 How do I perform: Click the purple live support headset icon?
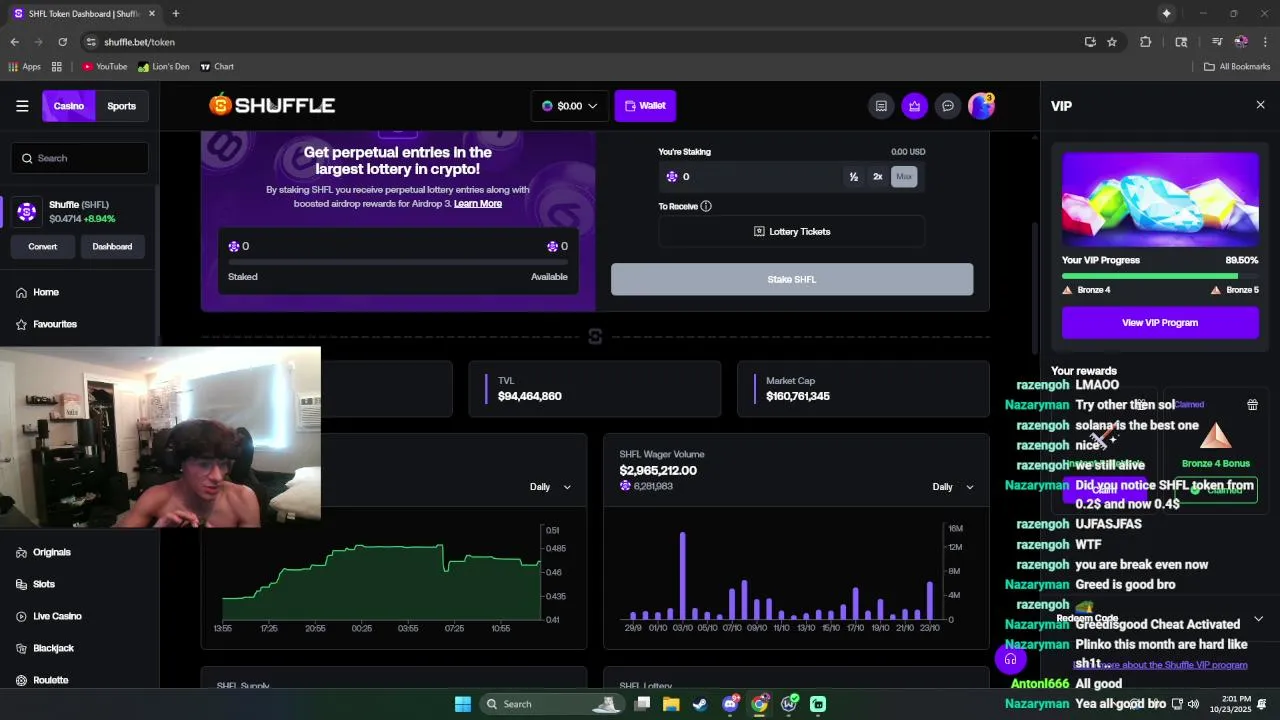pyautogui.click(x=1010, y=659)
